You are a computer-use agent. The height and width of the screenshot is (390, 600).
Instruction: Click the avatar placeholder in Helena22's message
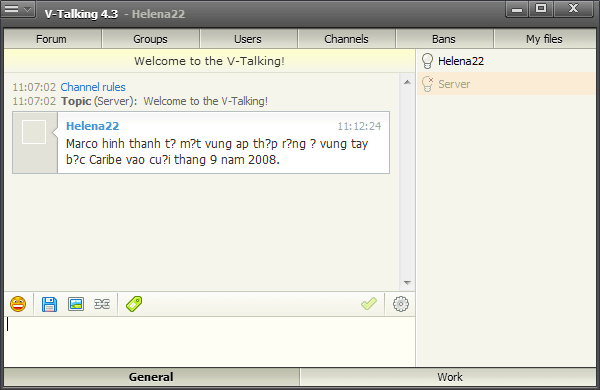pos(34,132)
